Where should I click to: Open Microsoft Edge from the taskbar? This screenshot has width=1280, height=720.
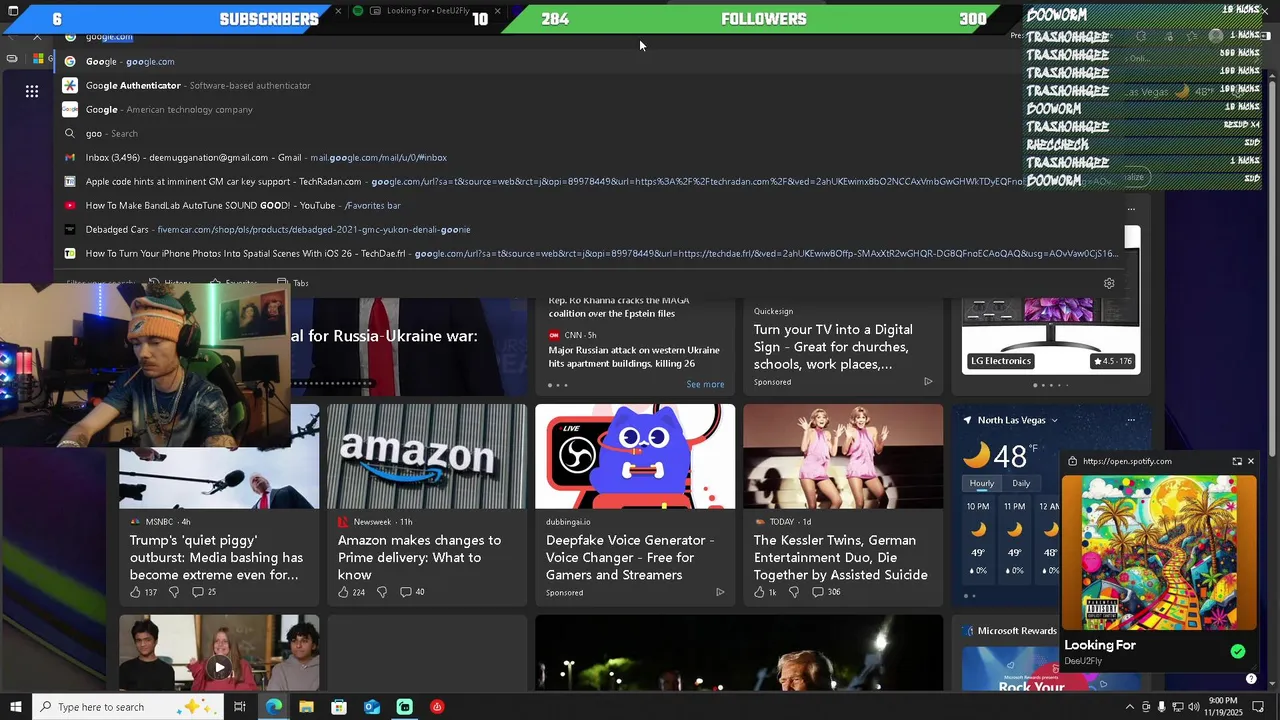coord(273,707)
